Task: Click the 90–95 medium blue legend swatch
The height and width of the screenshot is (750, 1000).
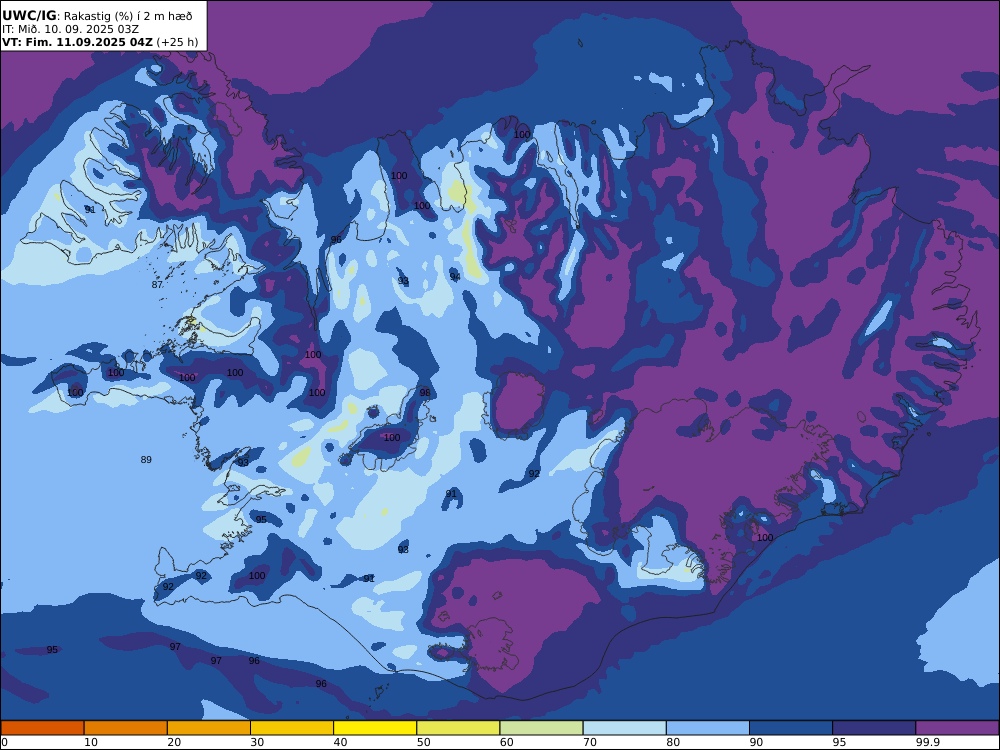Action: pyautogui.click(x=791, y=728)
